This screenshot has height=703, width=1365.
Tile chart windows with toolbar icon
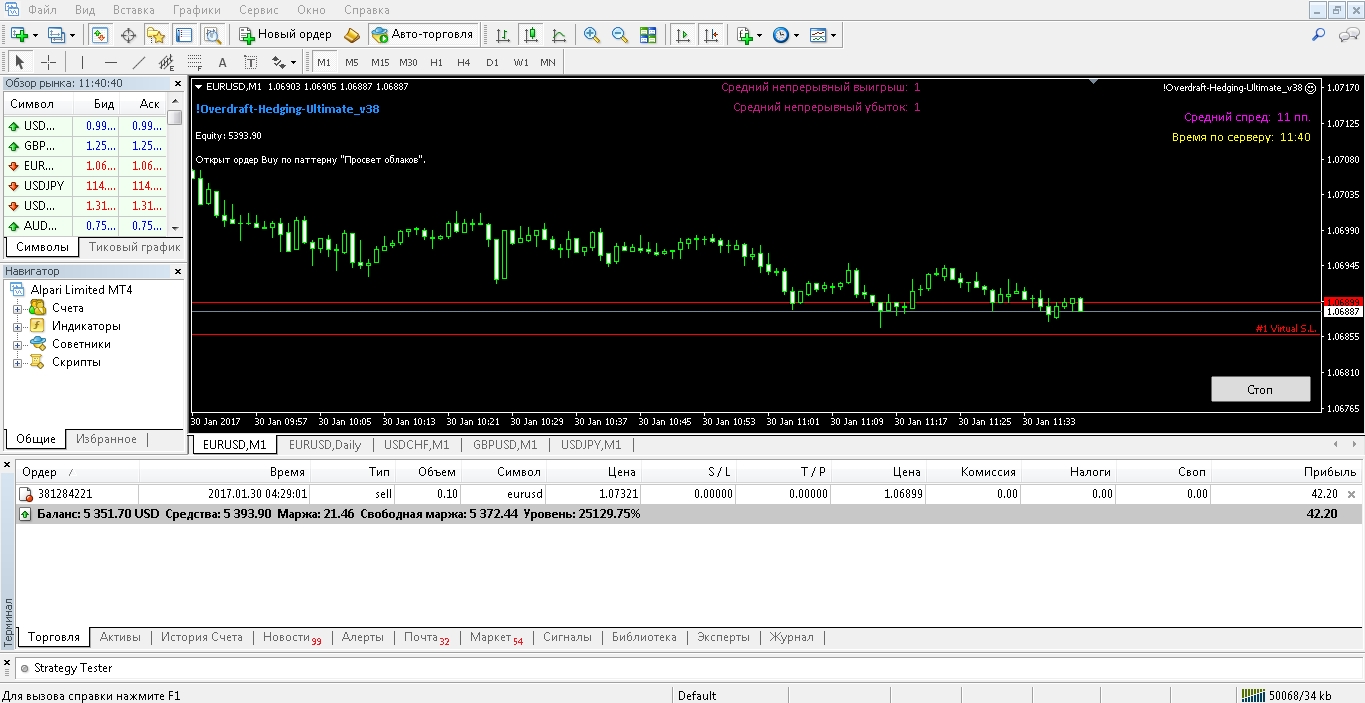(x=648, y=35)
